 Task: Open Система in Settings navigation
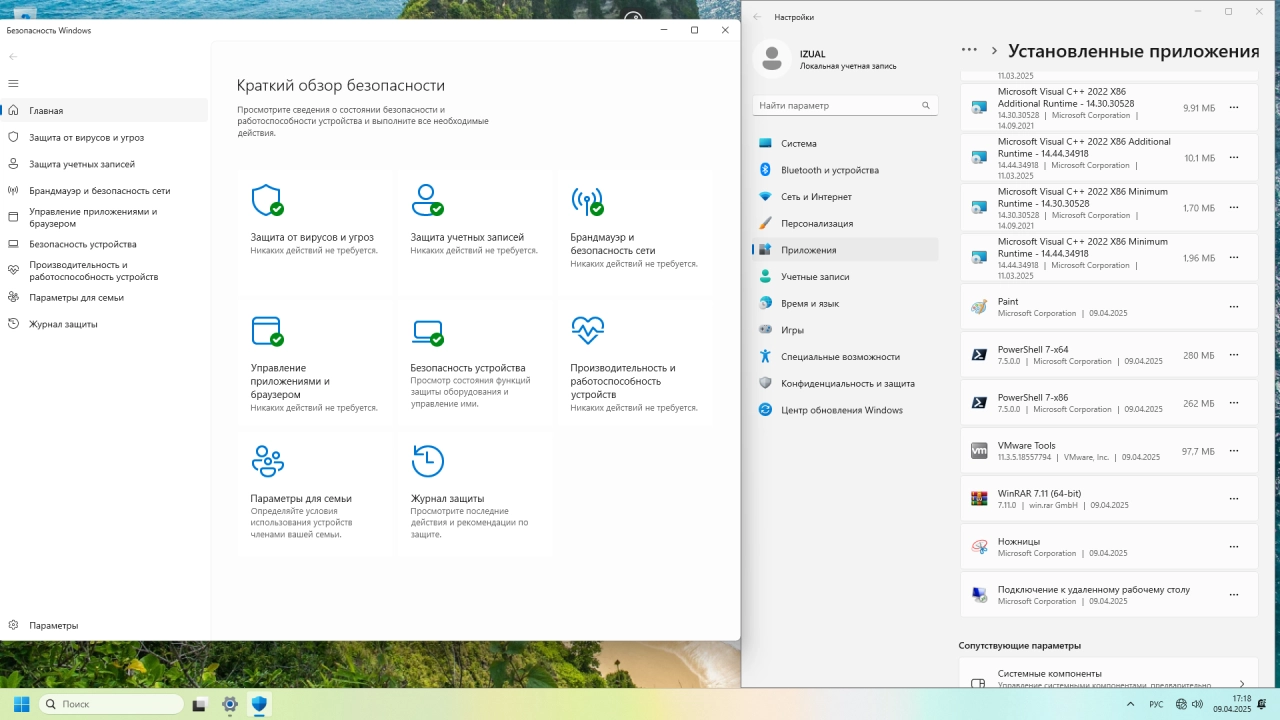click(x=845, y=144)
